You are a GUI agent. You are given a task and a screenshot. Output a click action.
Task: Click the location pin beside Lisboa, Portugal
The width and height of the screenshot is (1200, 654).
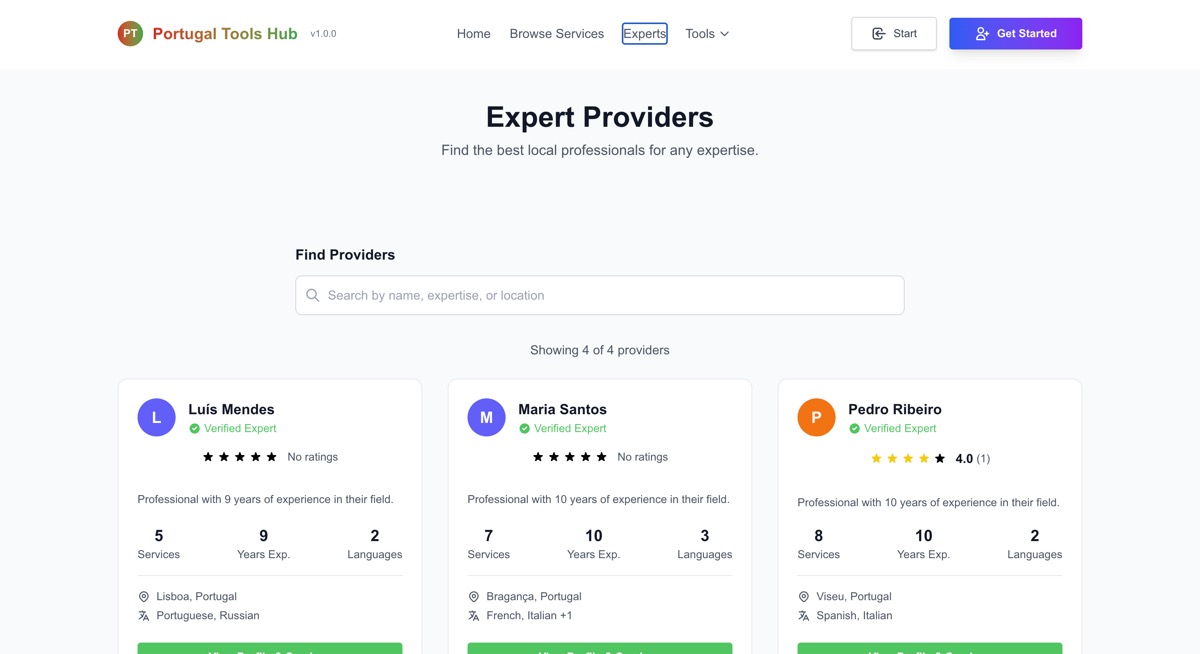[x=144, y=596]
